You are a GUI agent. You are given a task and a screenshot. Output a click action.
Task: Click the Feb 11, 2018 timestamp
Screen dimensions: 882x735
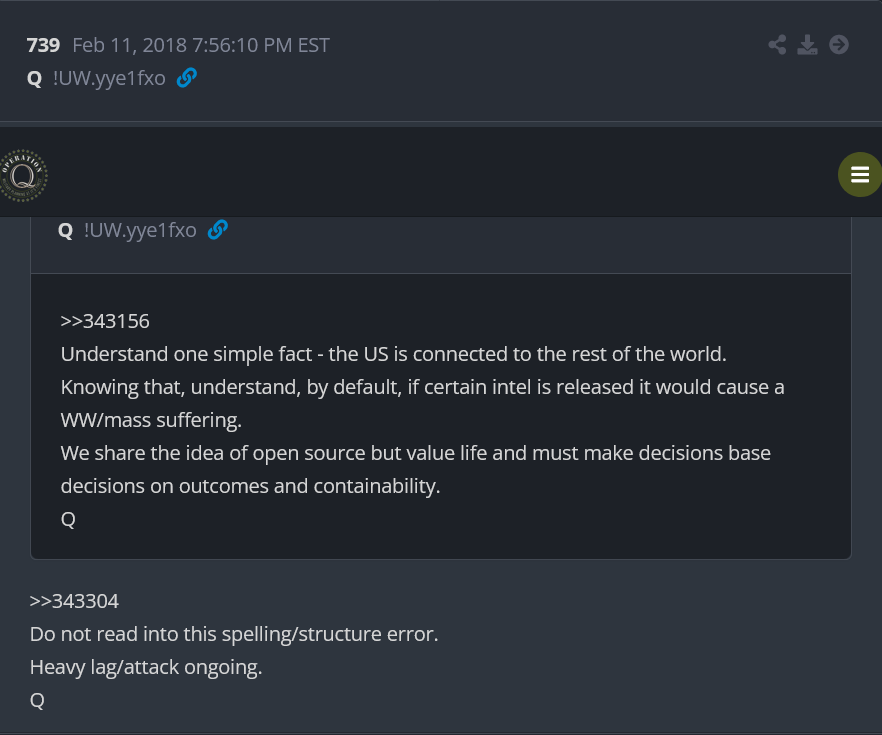click(201, 45)
